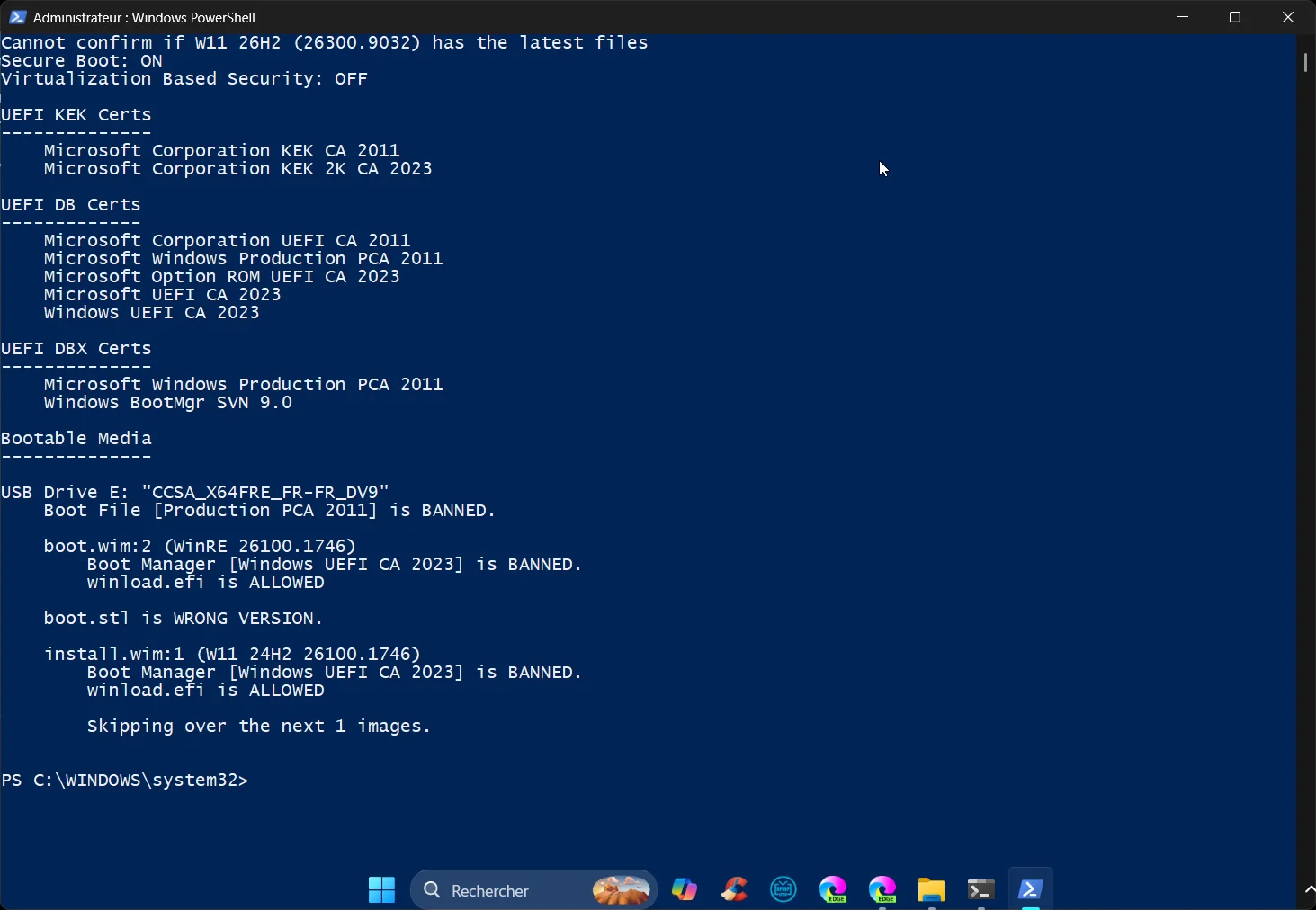Click 'Microsoft Windows Production PCA 2011' under DBX Certs

(244, 385)
